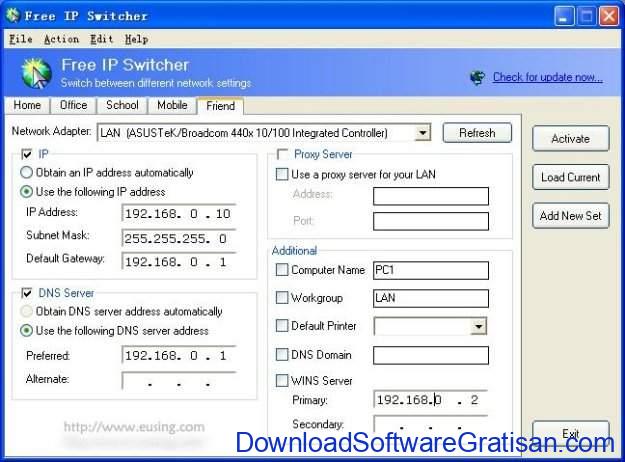The height and width of the screenshot is (462, 625).
Task: Switch to the Home tab
Action: click(x=27, y=105)
